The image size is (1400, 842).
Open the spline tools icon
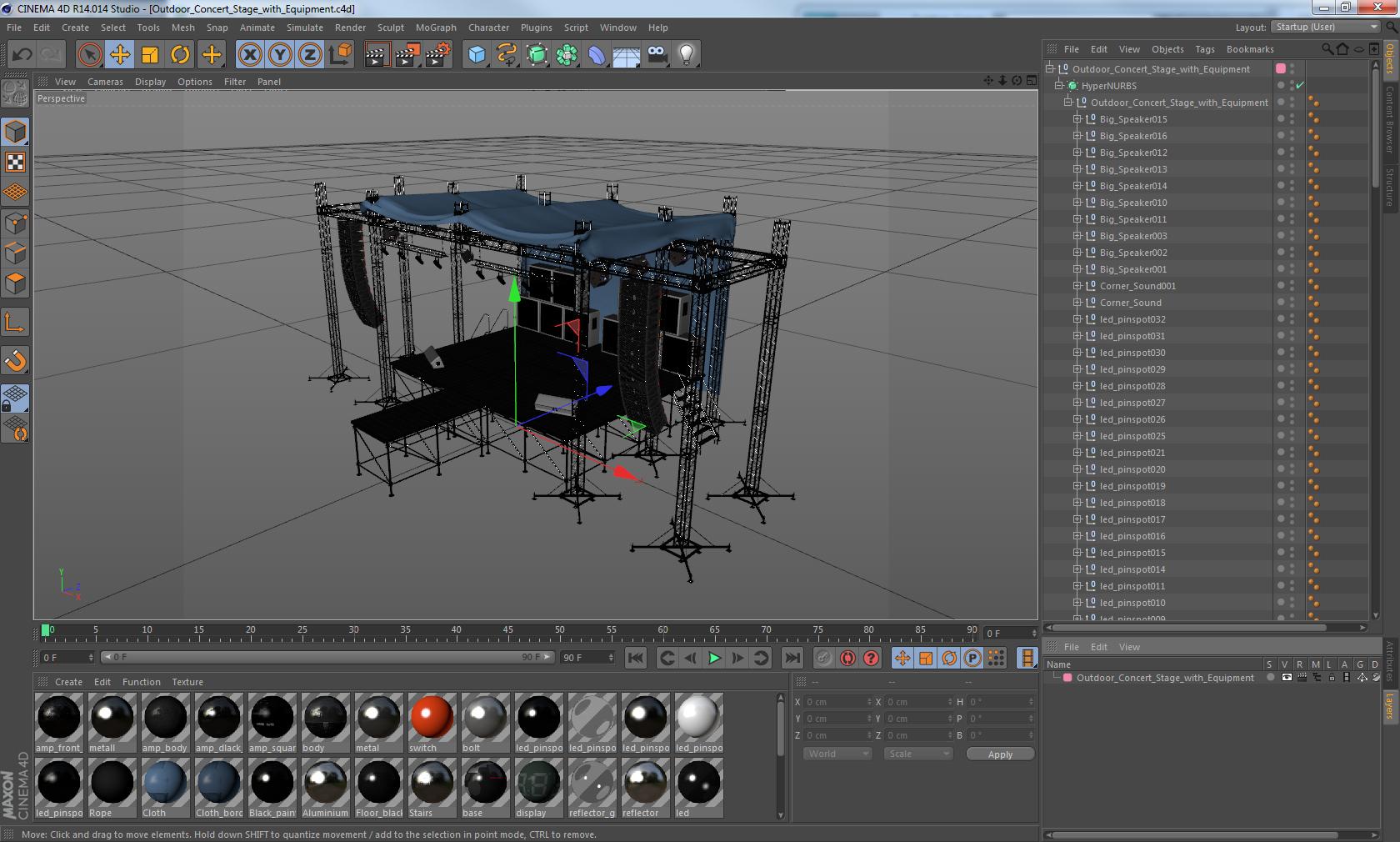click(x=507, y=55)
